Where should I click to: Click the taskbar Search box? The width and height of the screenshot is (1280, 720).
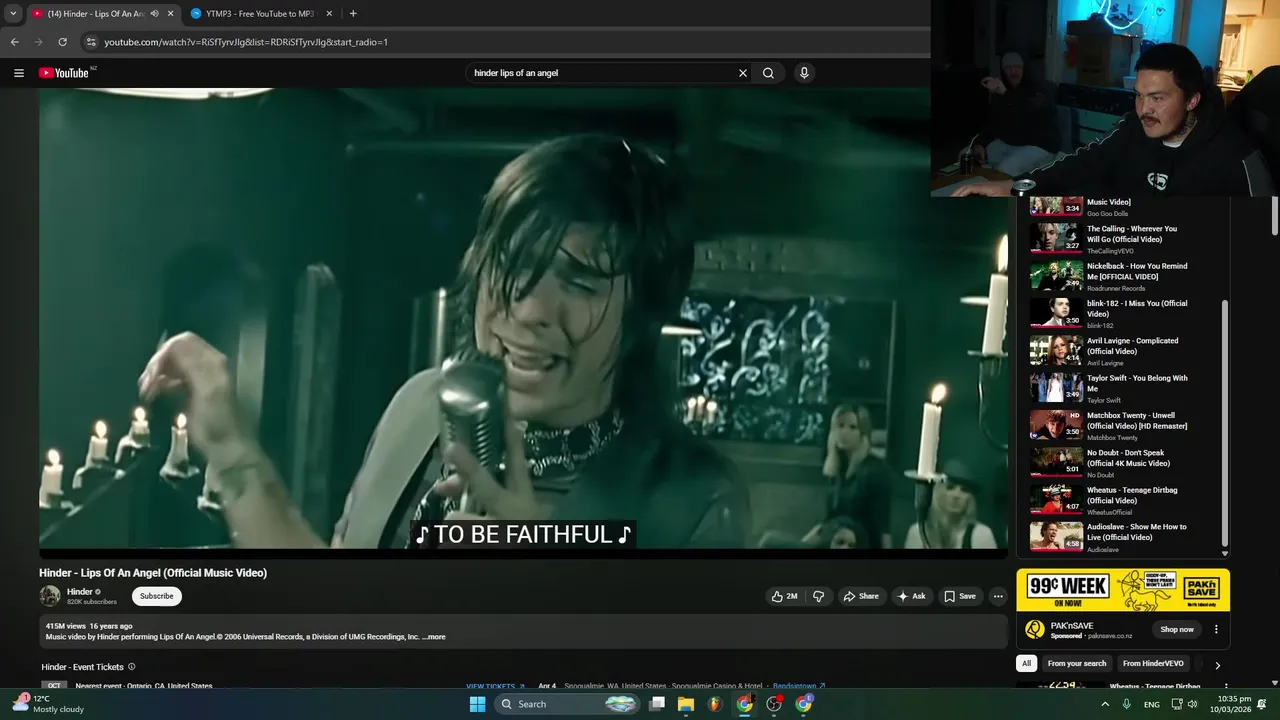[568, 704]
